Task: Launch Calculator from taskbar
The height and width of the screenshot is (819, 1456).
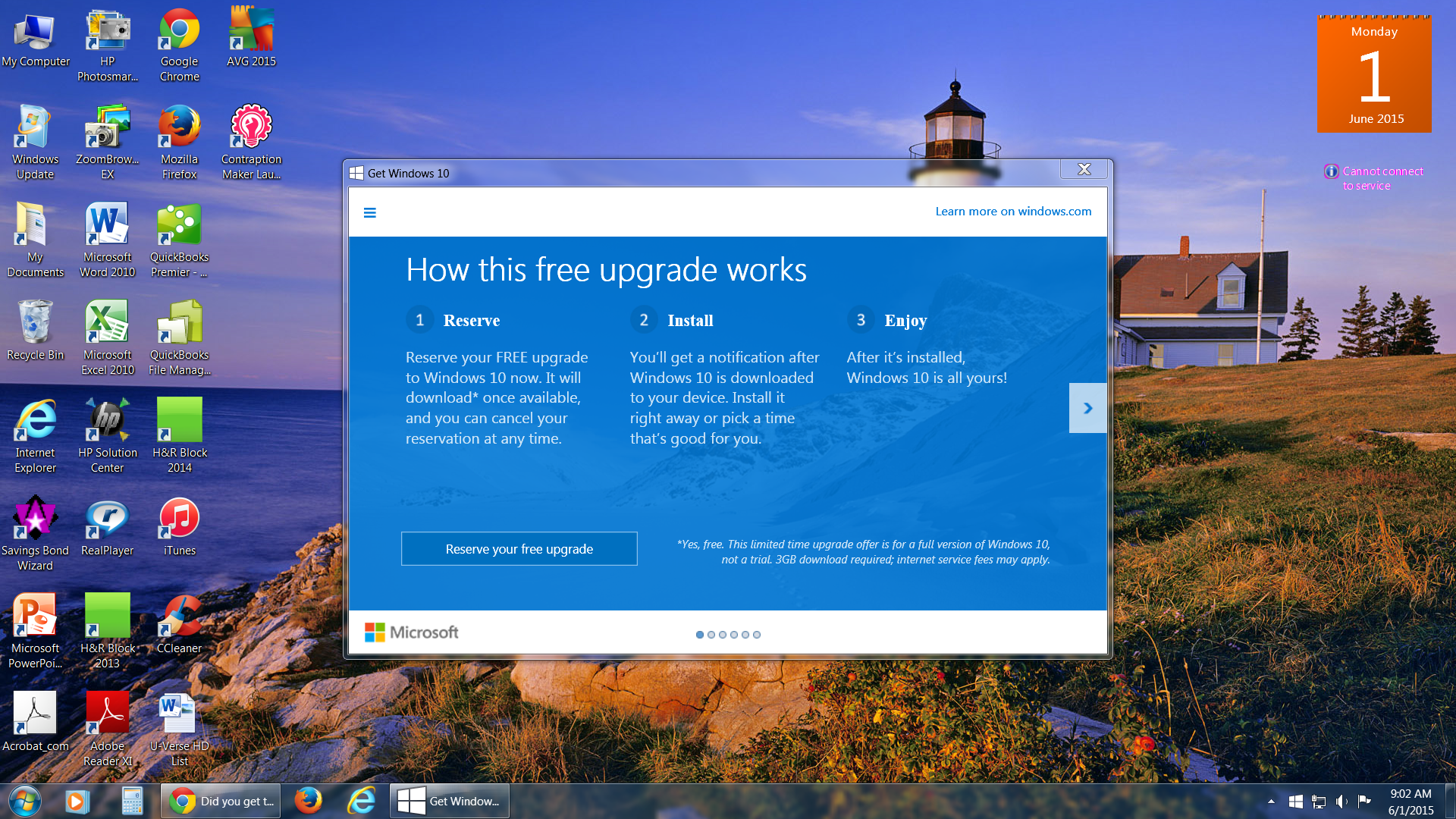Action: (x=132, y=801)
